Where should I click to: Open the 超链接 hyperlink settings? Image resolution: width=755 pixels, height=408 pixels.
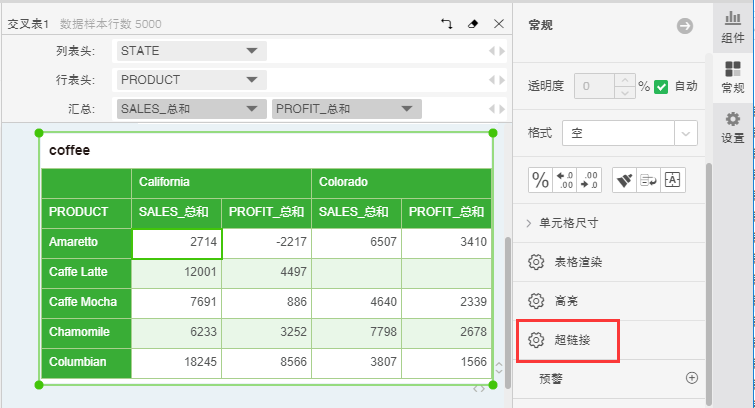click(x=571, y=340)
